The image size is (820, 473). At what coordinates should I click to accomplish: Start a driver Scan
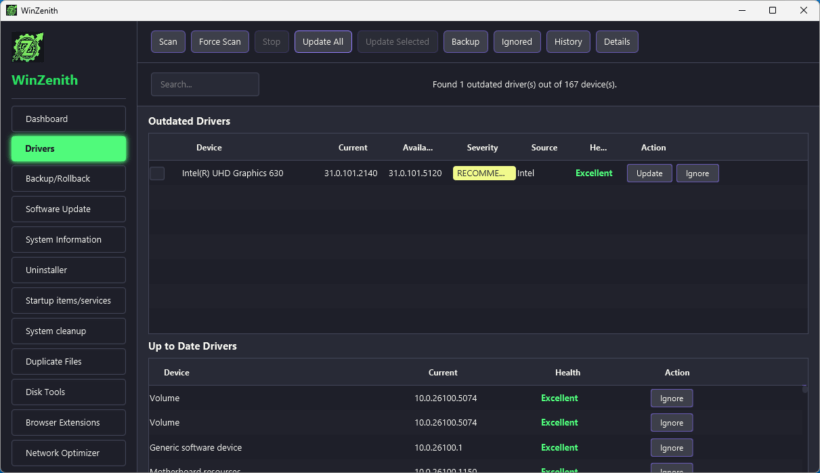[x=168, y=42]
